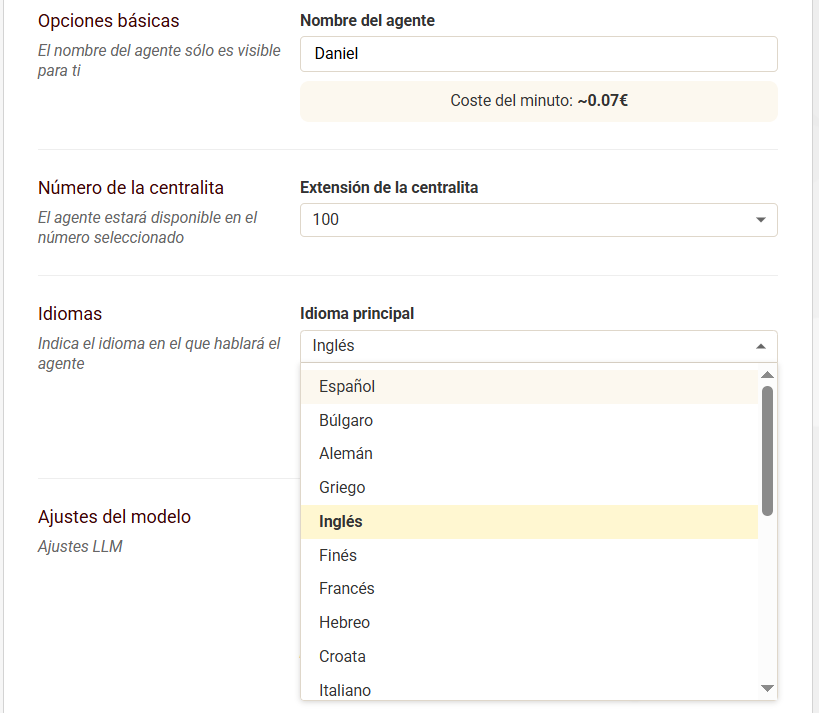819x713 pixels.
Task: Click the scrollbar down arrow
Action: (x=767, y=688)
